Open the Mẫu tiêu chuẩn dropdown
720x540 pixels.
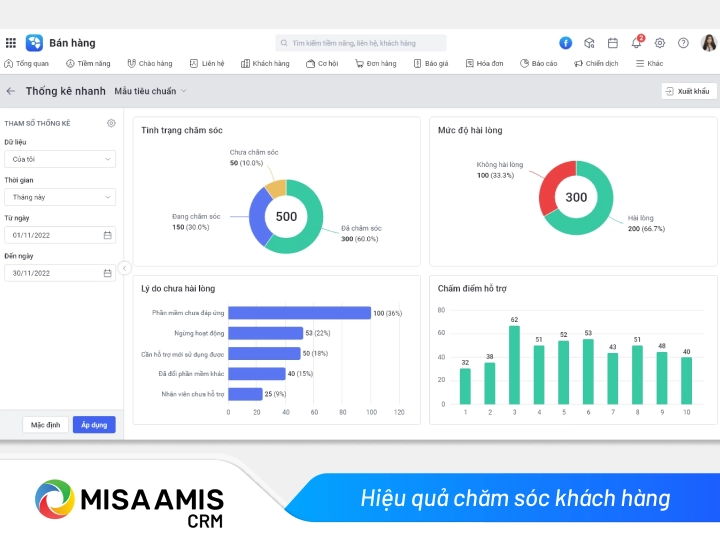click(150, 91)
